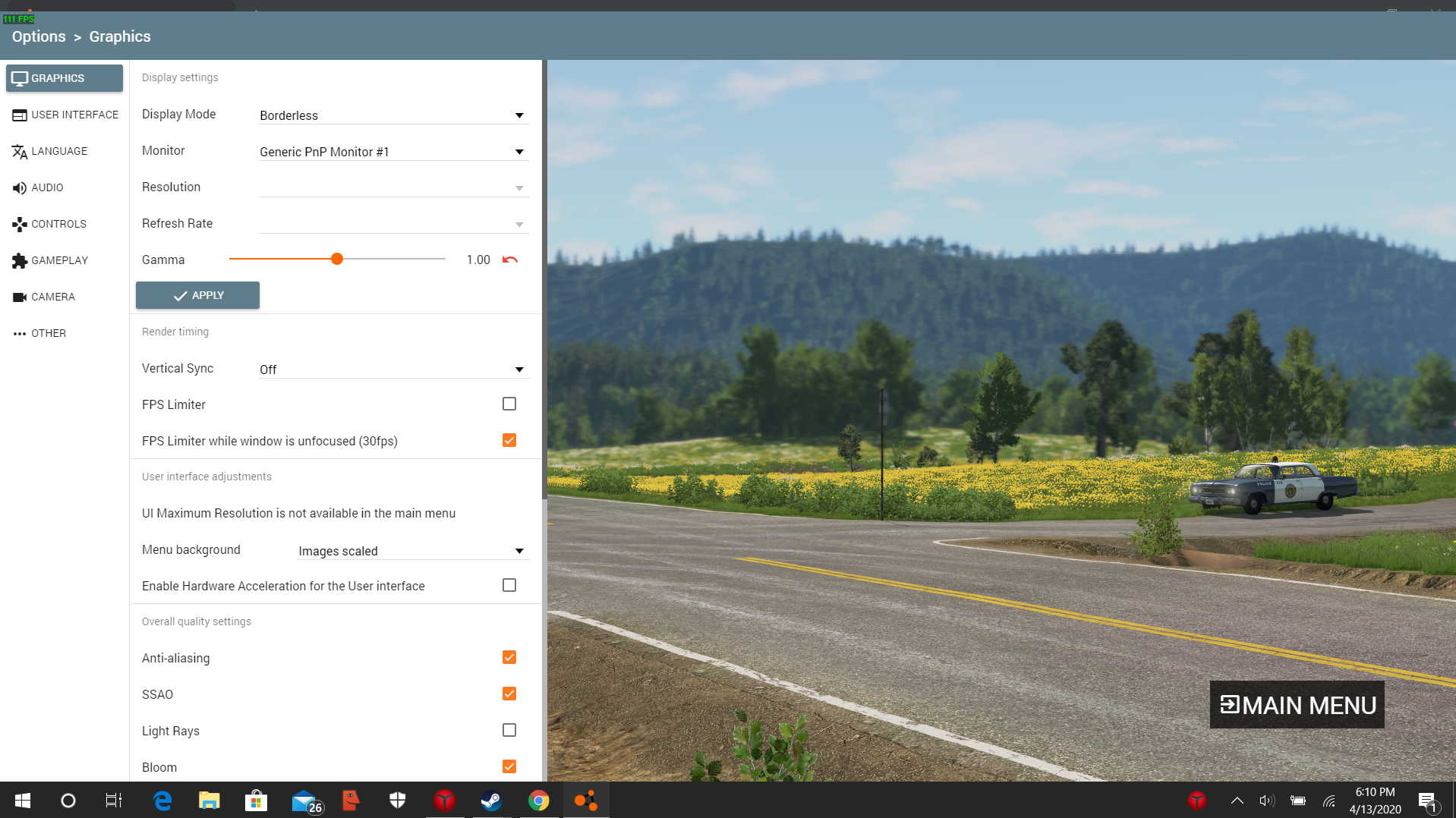Open Windows Security shield in taskbar
The height and width of the screenshot is (818, 1456).
[x=398, y=801]
